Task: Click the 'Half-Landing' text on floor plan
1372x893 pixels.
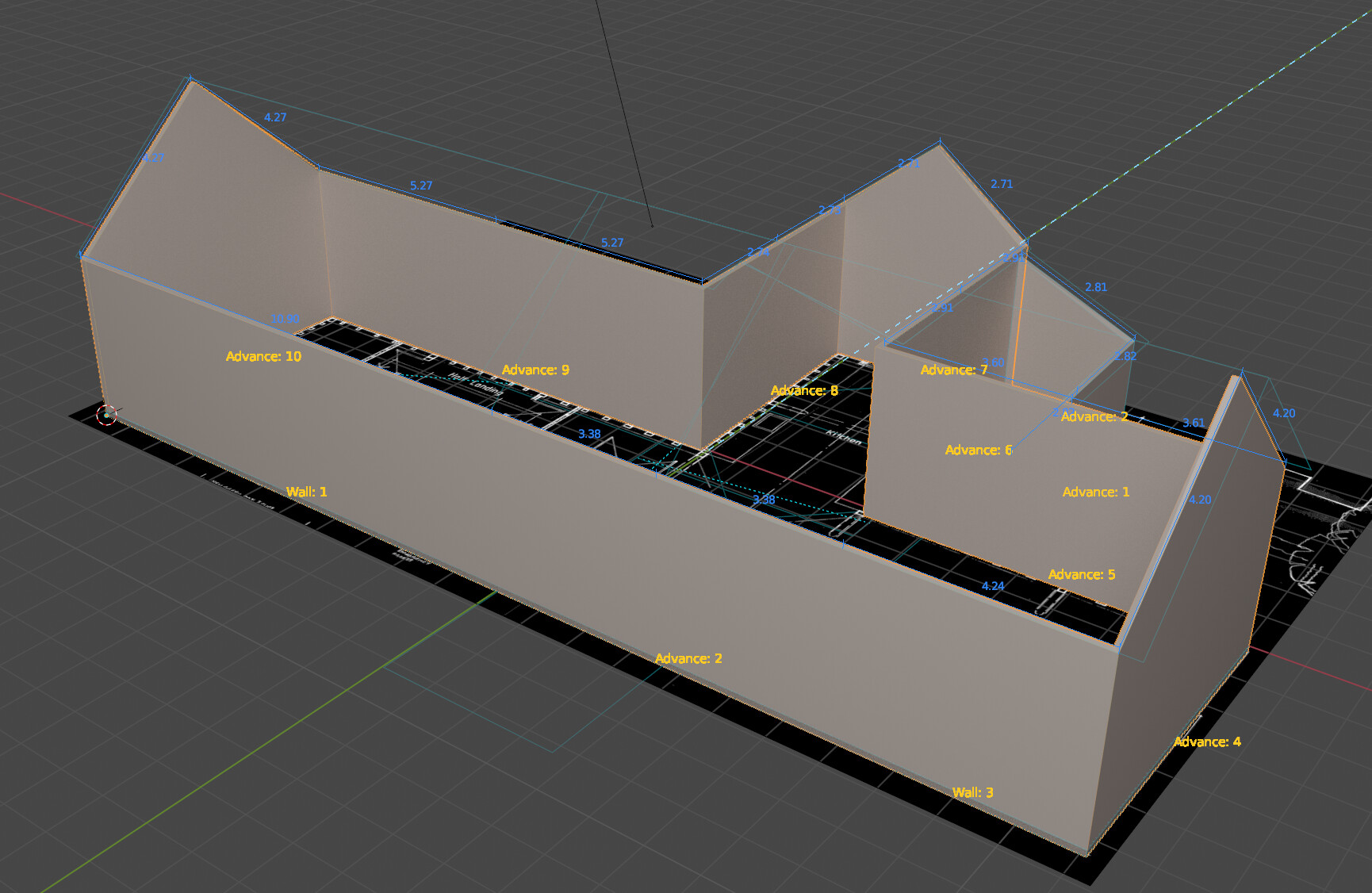Action: point(476,384)
